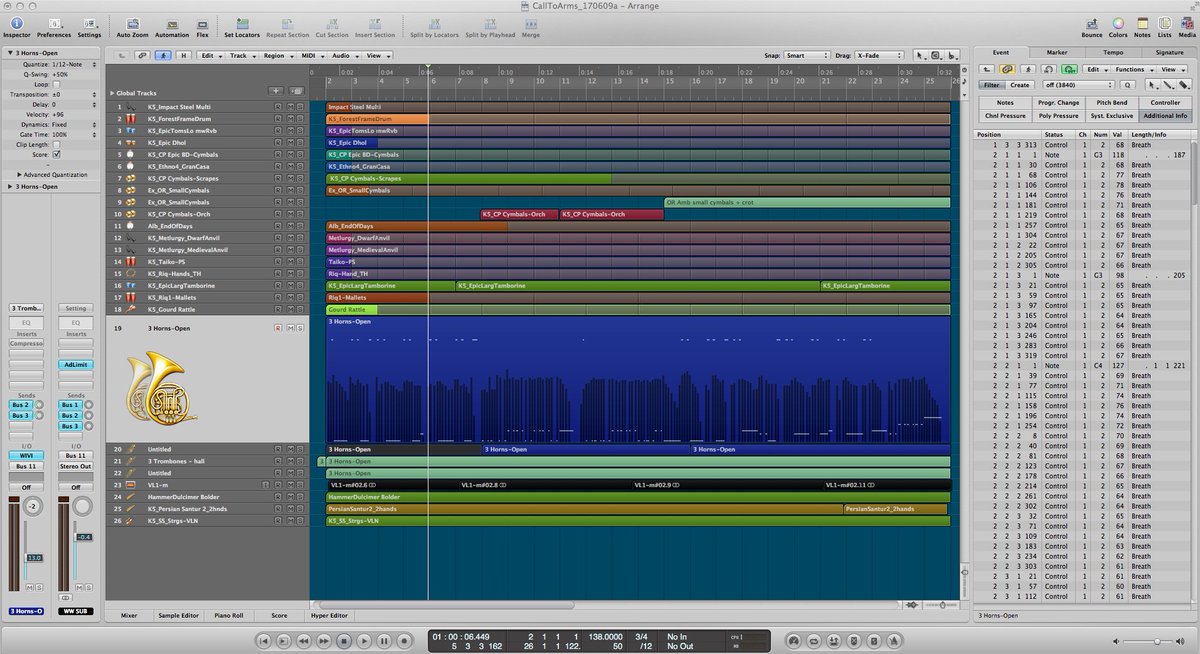The height and width of the screenshot is (654, 1200).
Task: Toggle the Arrange link chain icon
Action: pyautogui.click(x=143, y=56)
